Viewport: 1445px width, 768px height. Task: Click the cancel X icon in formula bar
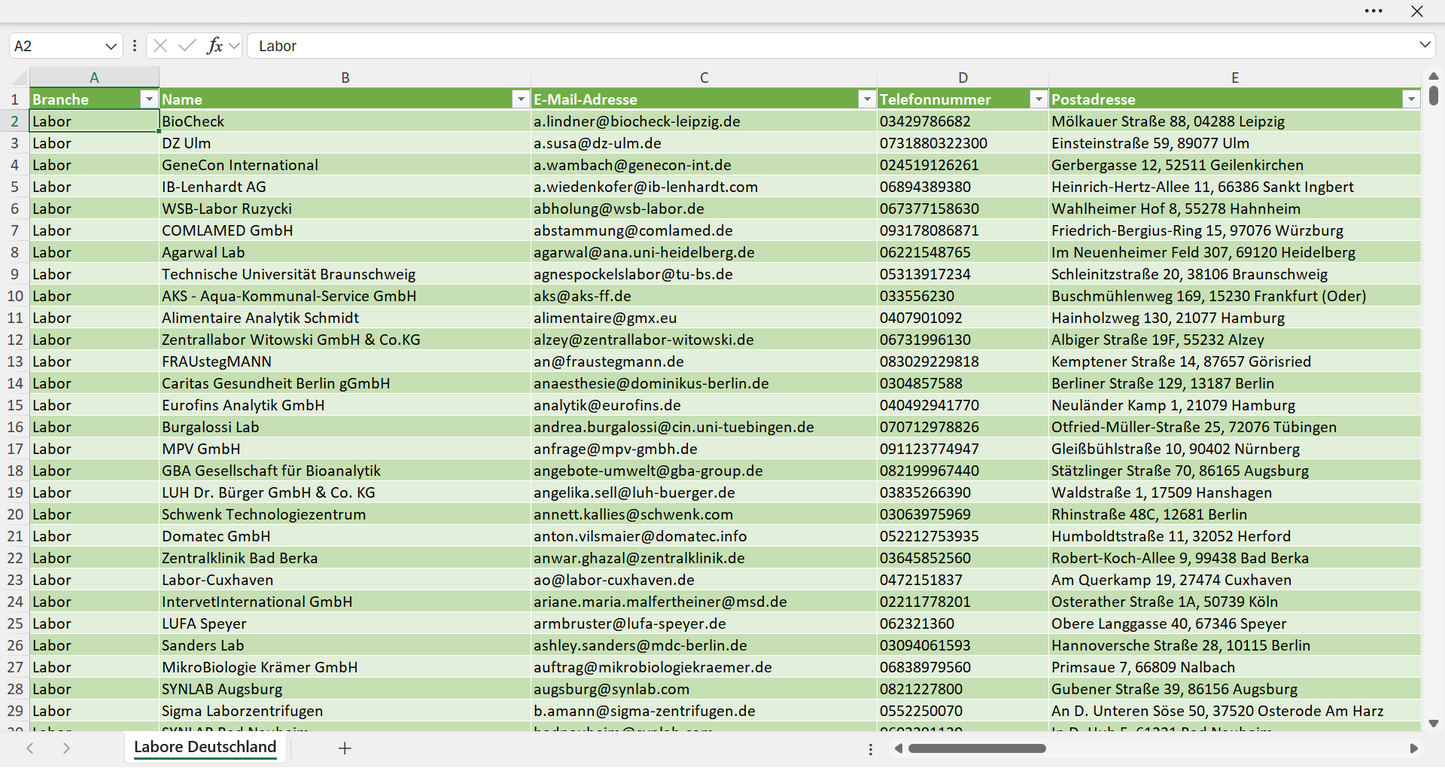160,46
